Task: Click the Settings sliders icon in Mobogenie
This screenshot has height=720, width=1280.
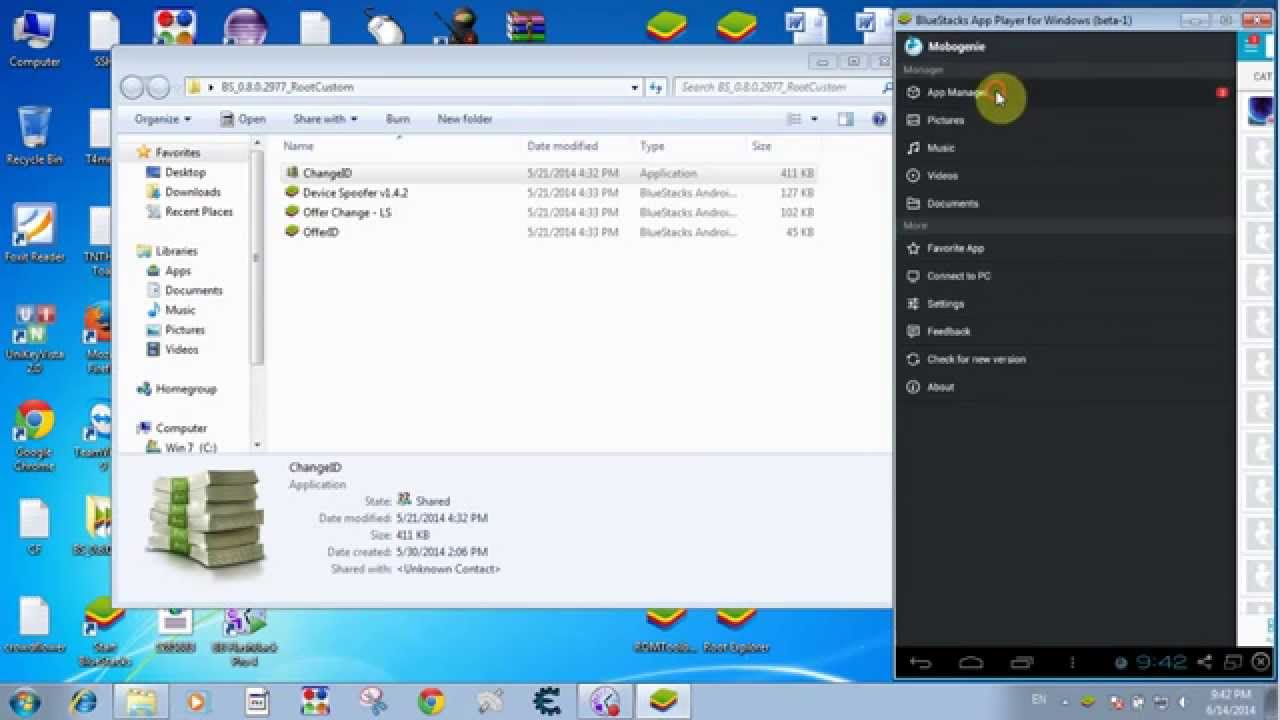Action: coord(913,304)
